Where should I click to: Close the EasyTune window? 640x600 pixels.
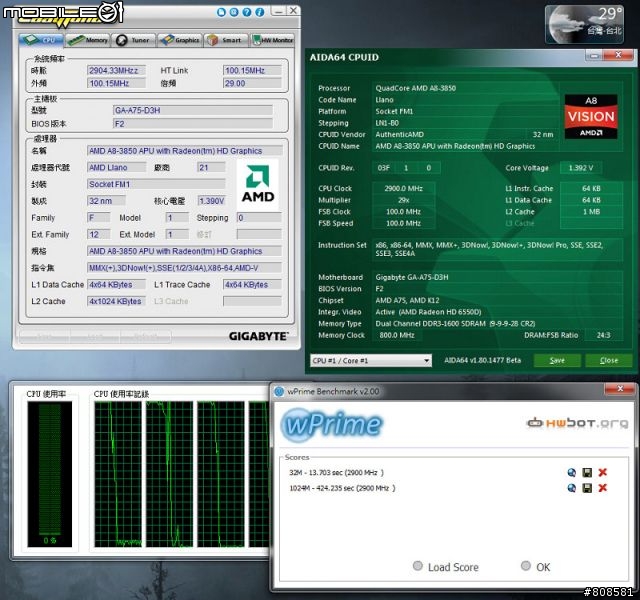click(293, 11)
